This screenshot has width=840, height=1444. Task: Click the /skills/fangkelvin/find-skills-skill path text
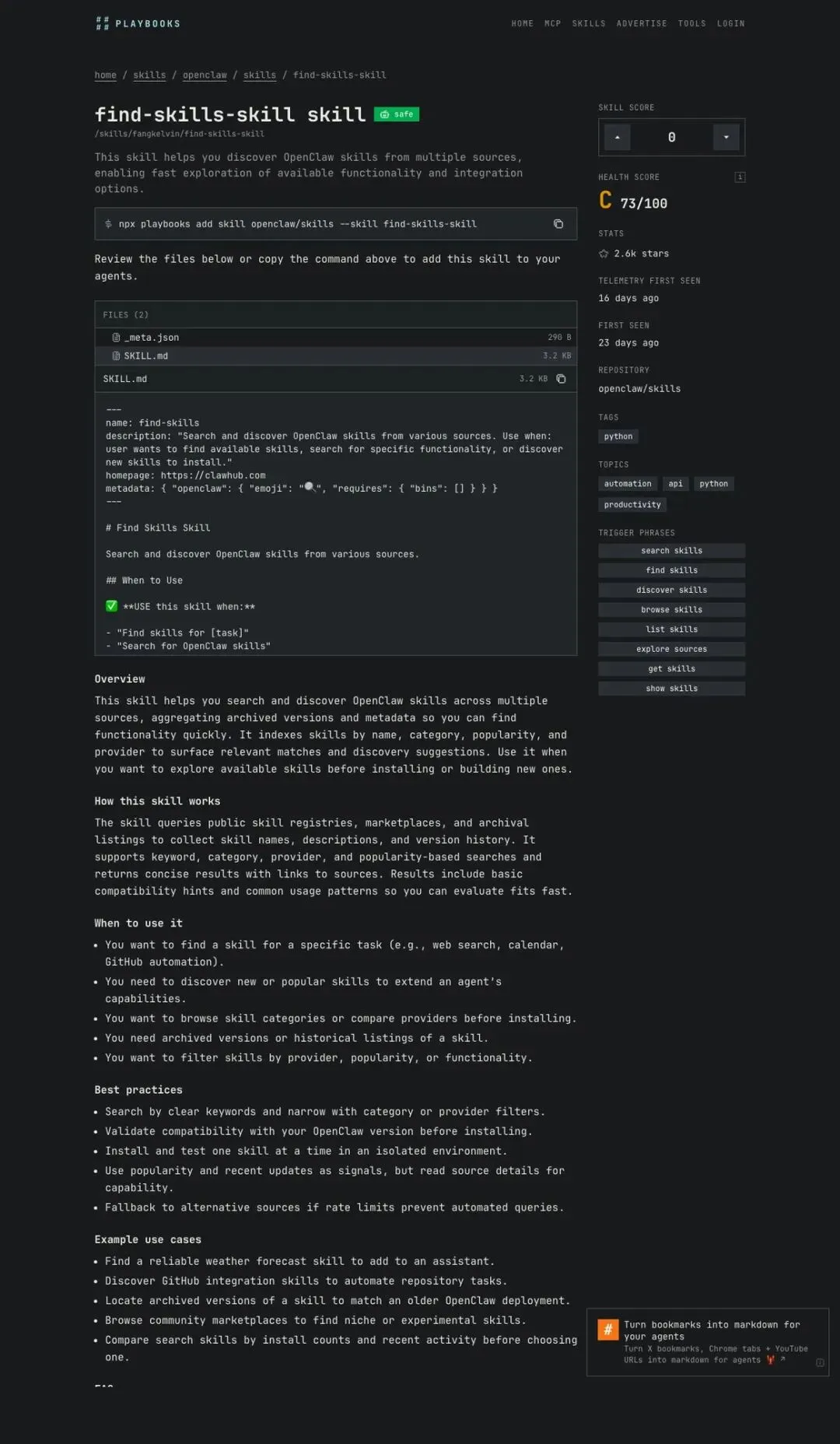(x=180, y=134)
